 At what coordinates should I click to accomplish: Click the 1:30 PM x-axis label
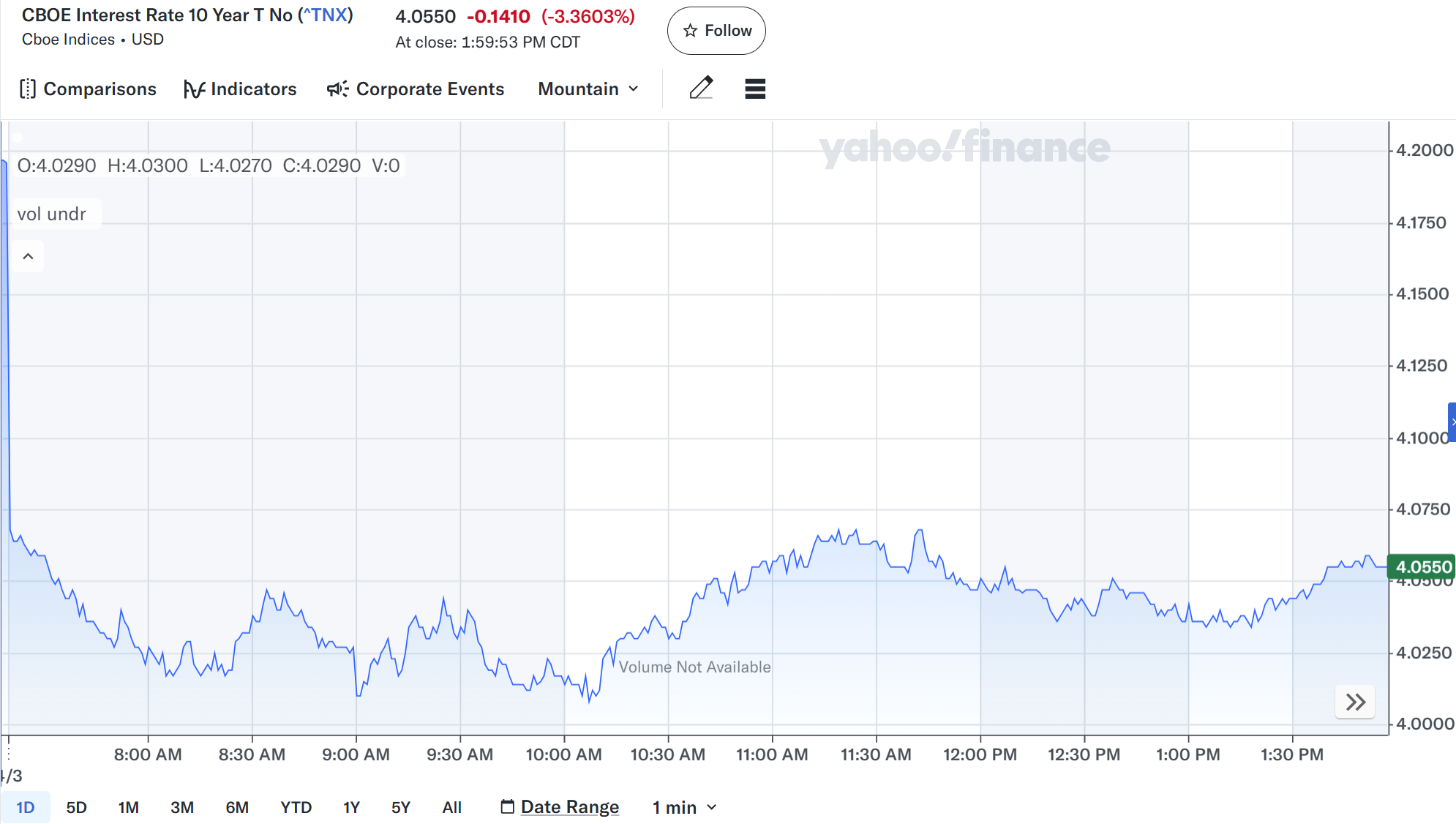click(1292, 754)
